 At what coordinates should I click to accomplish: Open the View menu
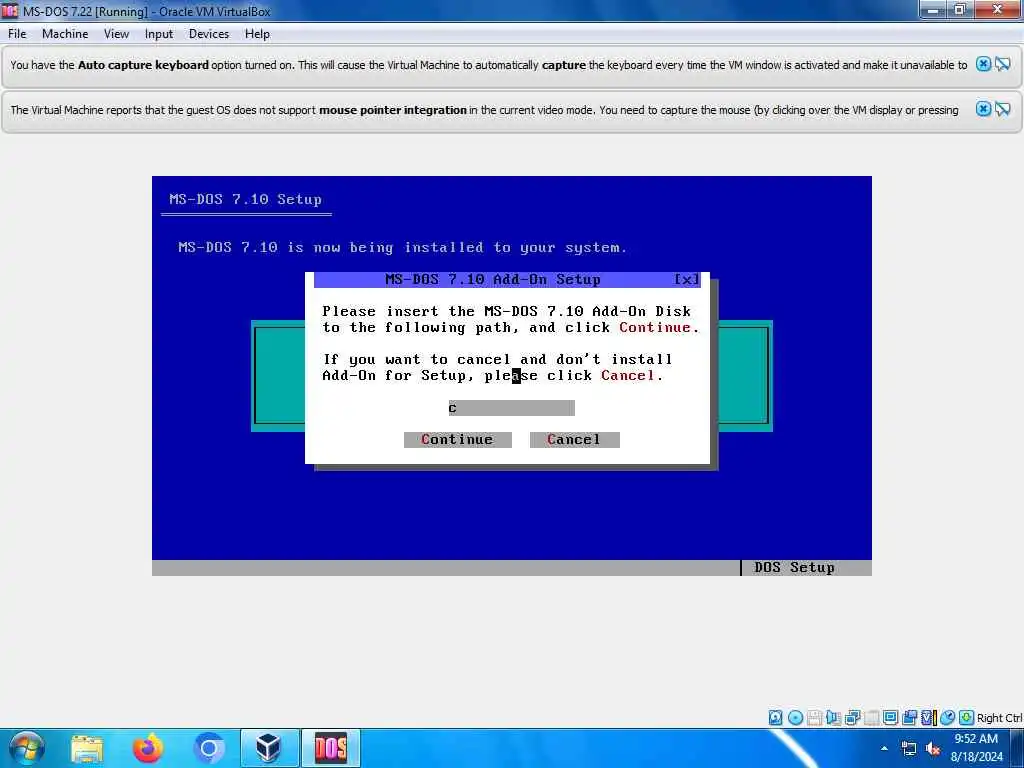[x=116, y=34]
